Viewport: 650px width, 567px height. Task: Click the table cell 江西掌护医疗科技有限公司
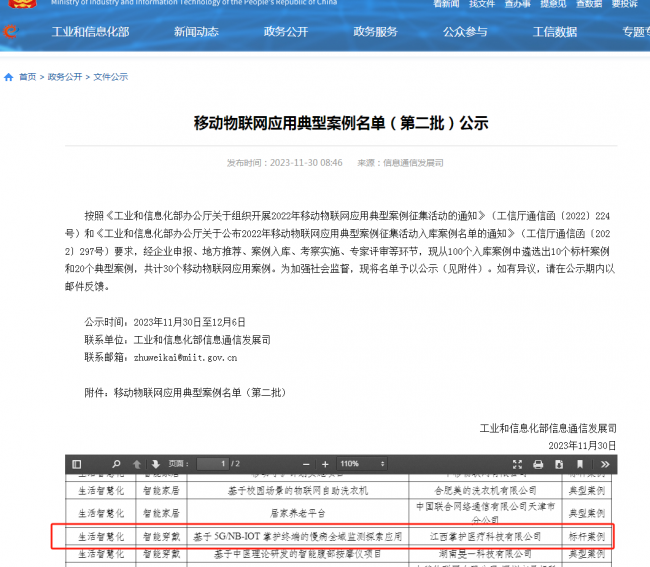(x=485, y=537)
